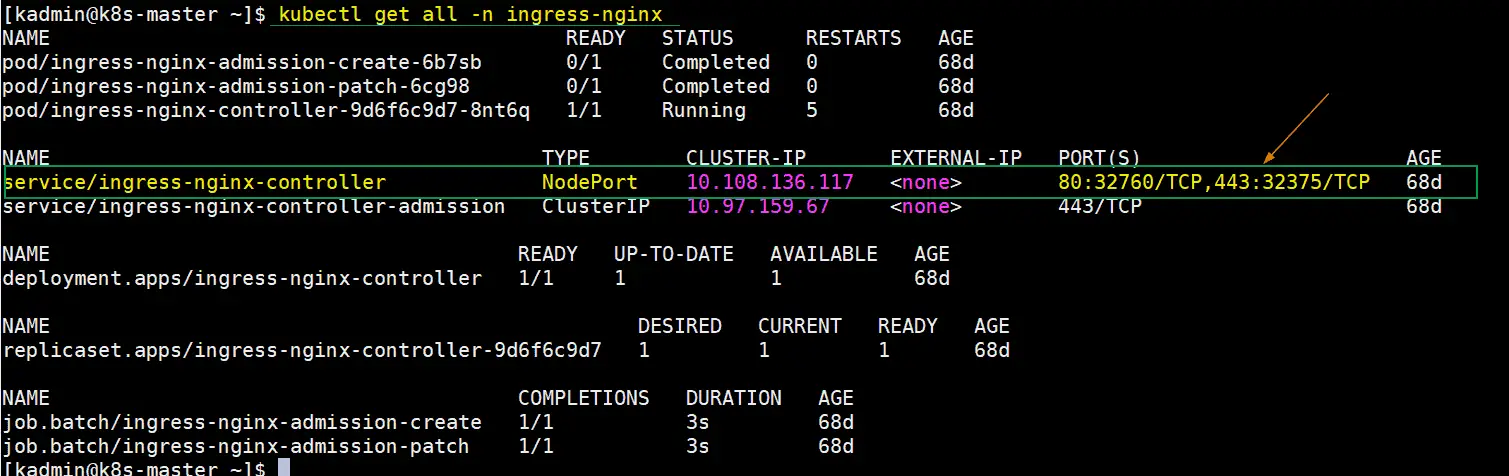The image size is (1509, 476).
Task: Click replicaset.apps/ingress-nginx-controller-9d6f6c9d7 entry
Action: (x=302, y=350)
